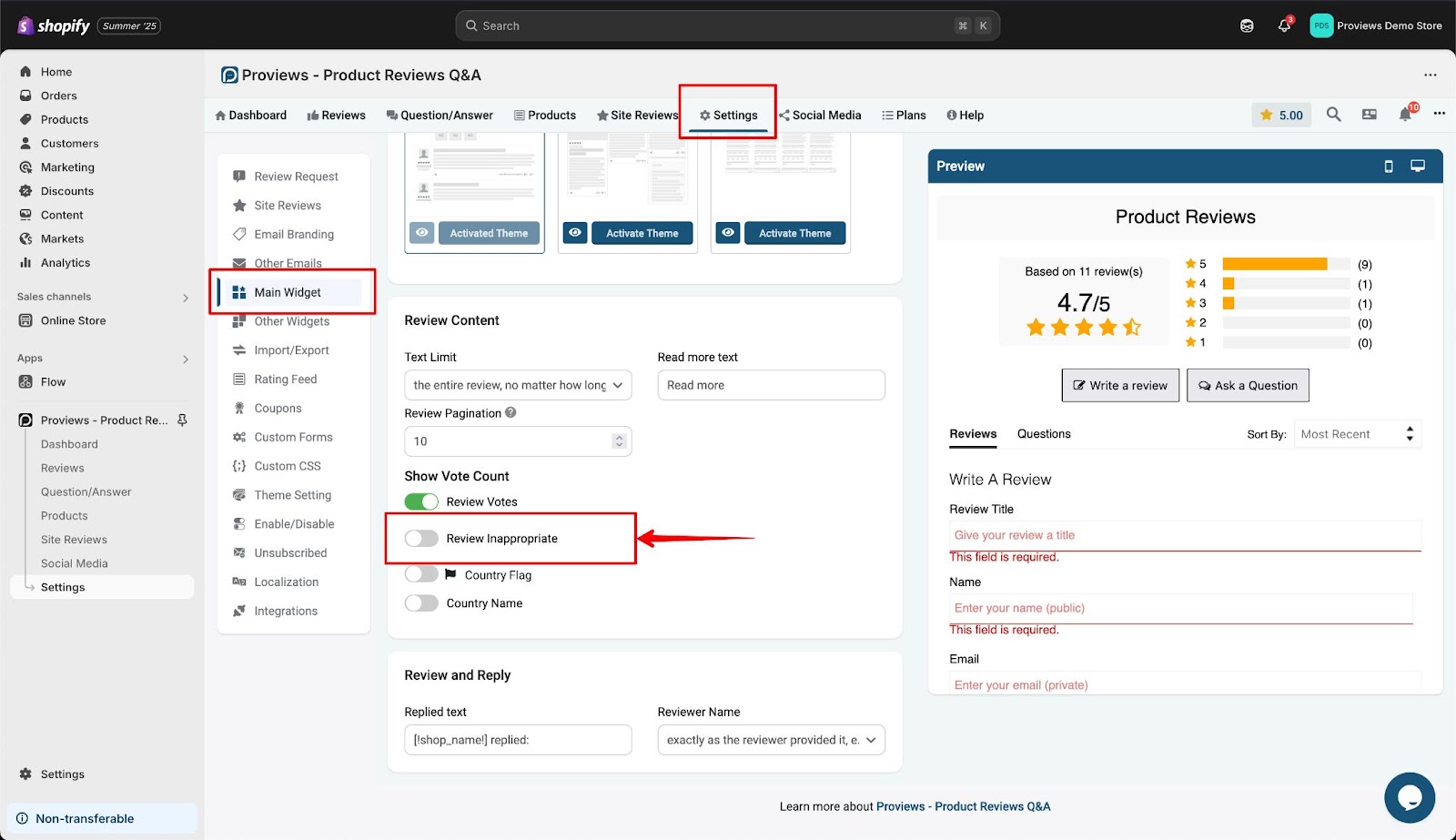Expand Apps section in sidebar

click(186, 359)
